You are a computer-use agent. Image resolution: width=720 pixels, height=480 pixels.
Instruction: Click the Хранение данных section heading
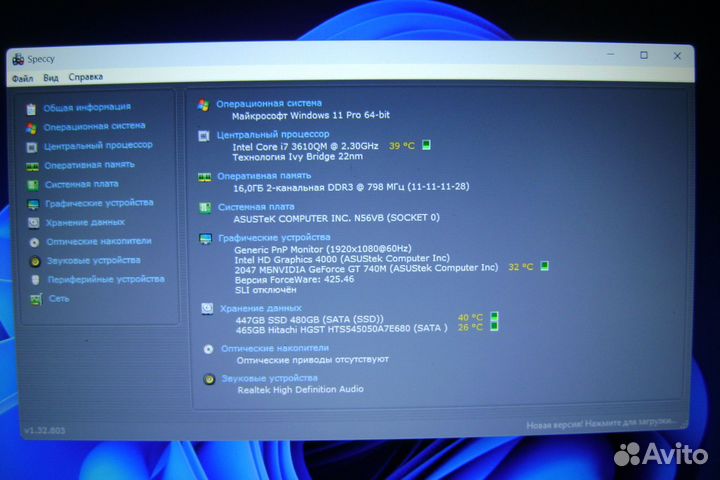point(258,308)
